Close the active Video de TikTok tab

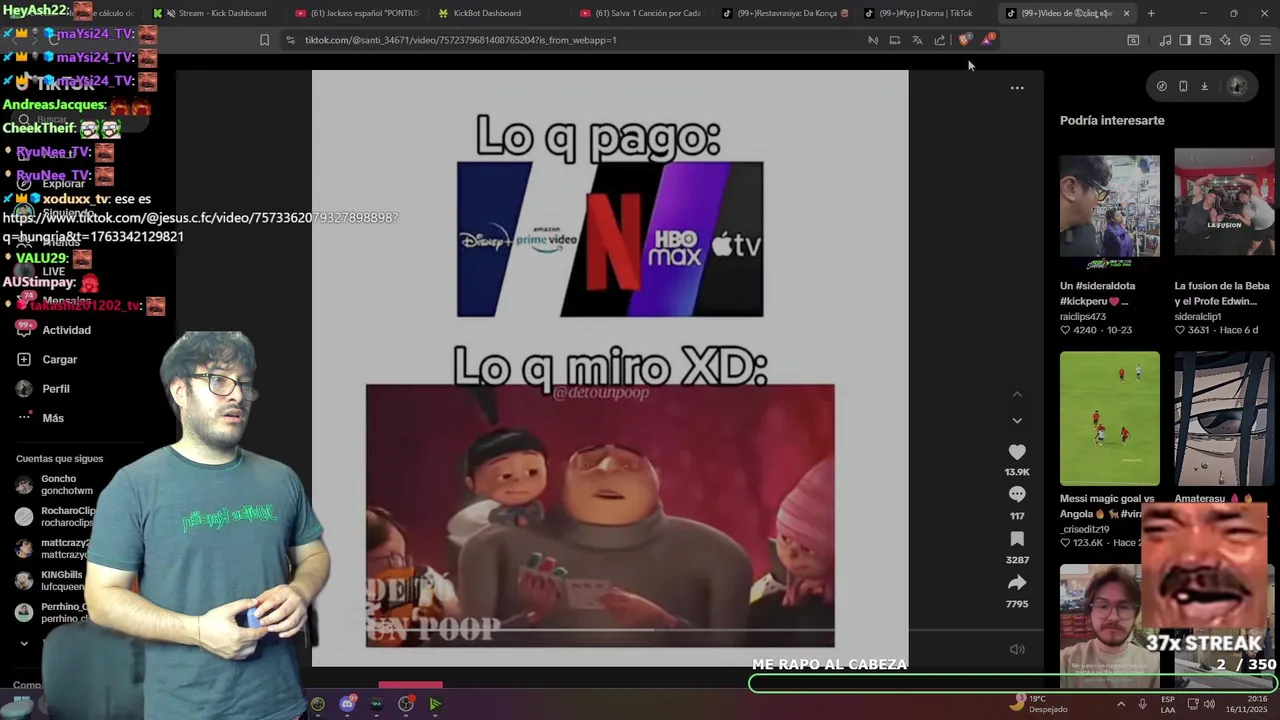click(1126, 13)
